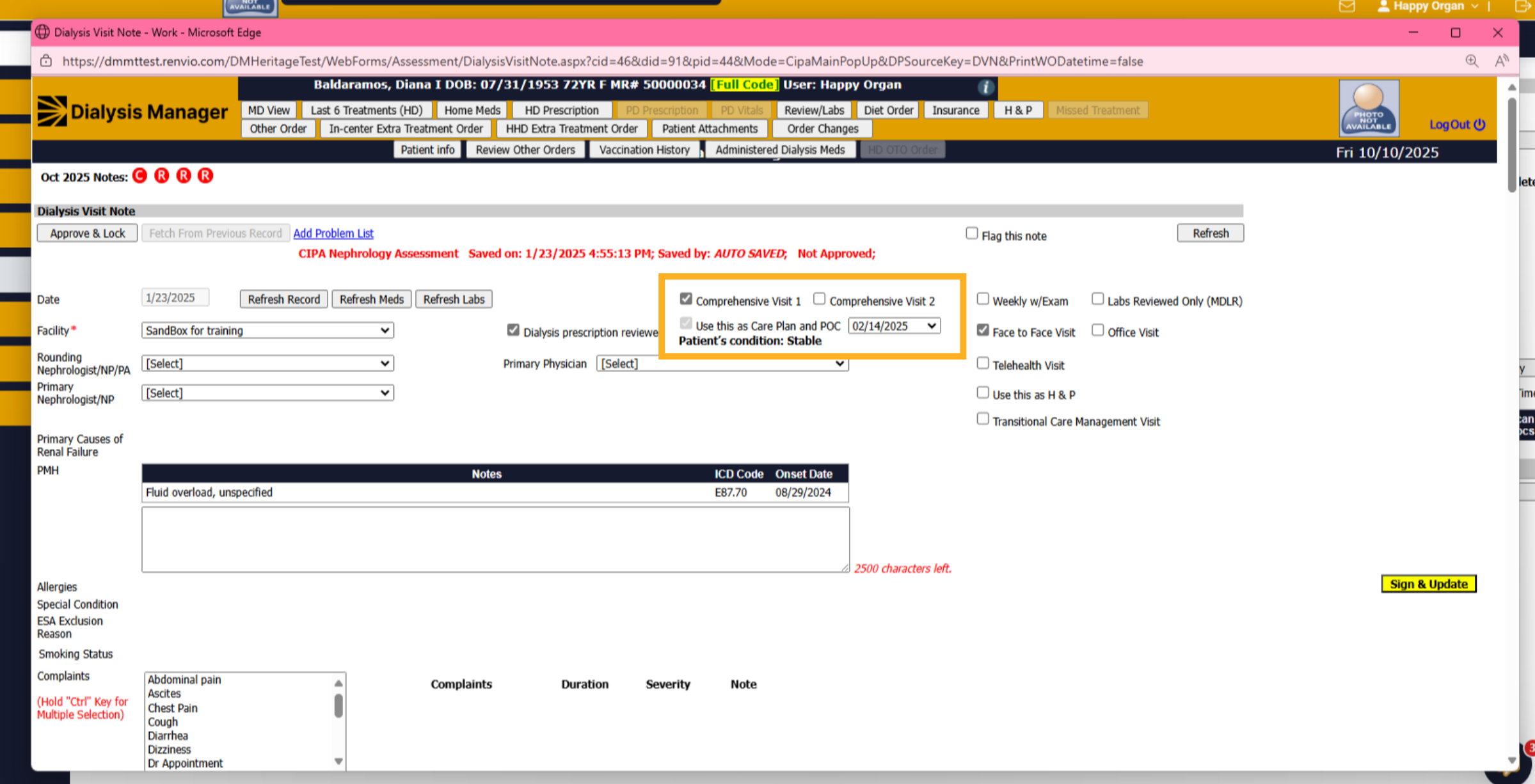Open the Care Plan date dropdown 02/14/2025

click(x=895, y=325)
